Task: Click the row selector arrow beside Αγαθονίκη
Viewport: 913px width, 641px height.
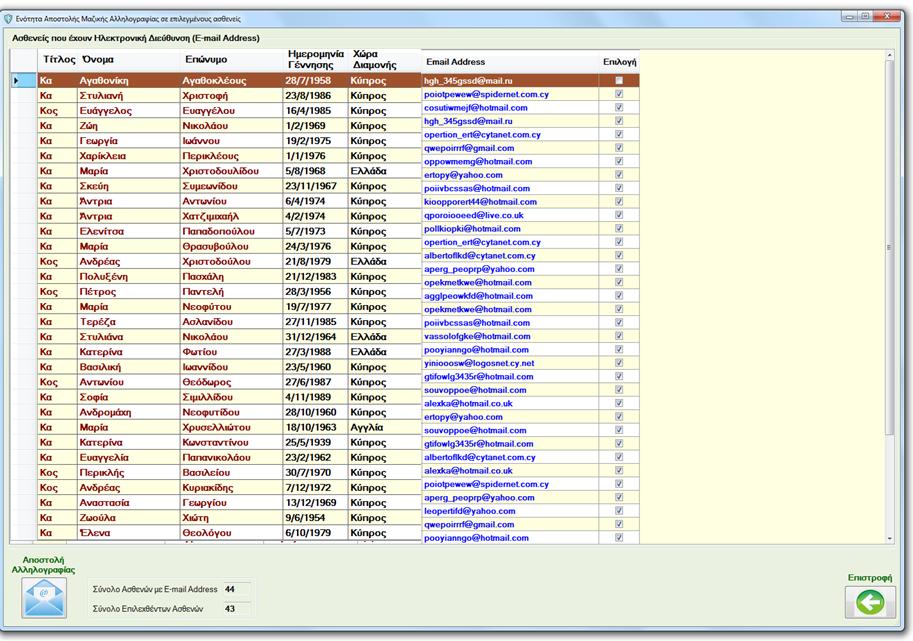Action: point(16,80)
